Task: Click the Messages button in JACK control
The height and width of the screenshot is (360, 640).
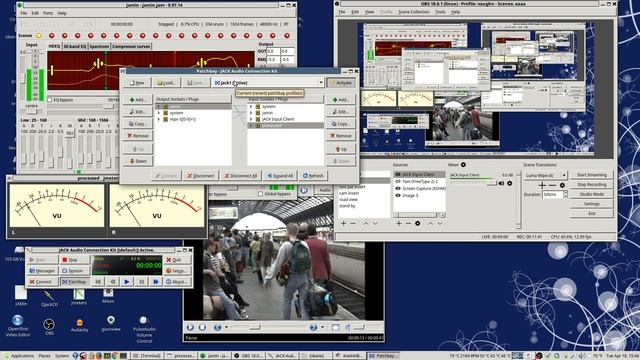Action: pos(42,271)
